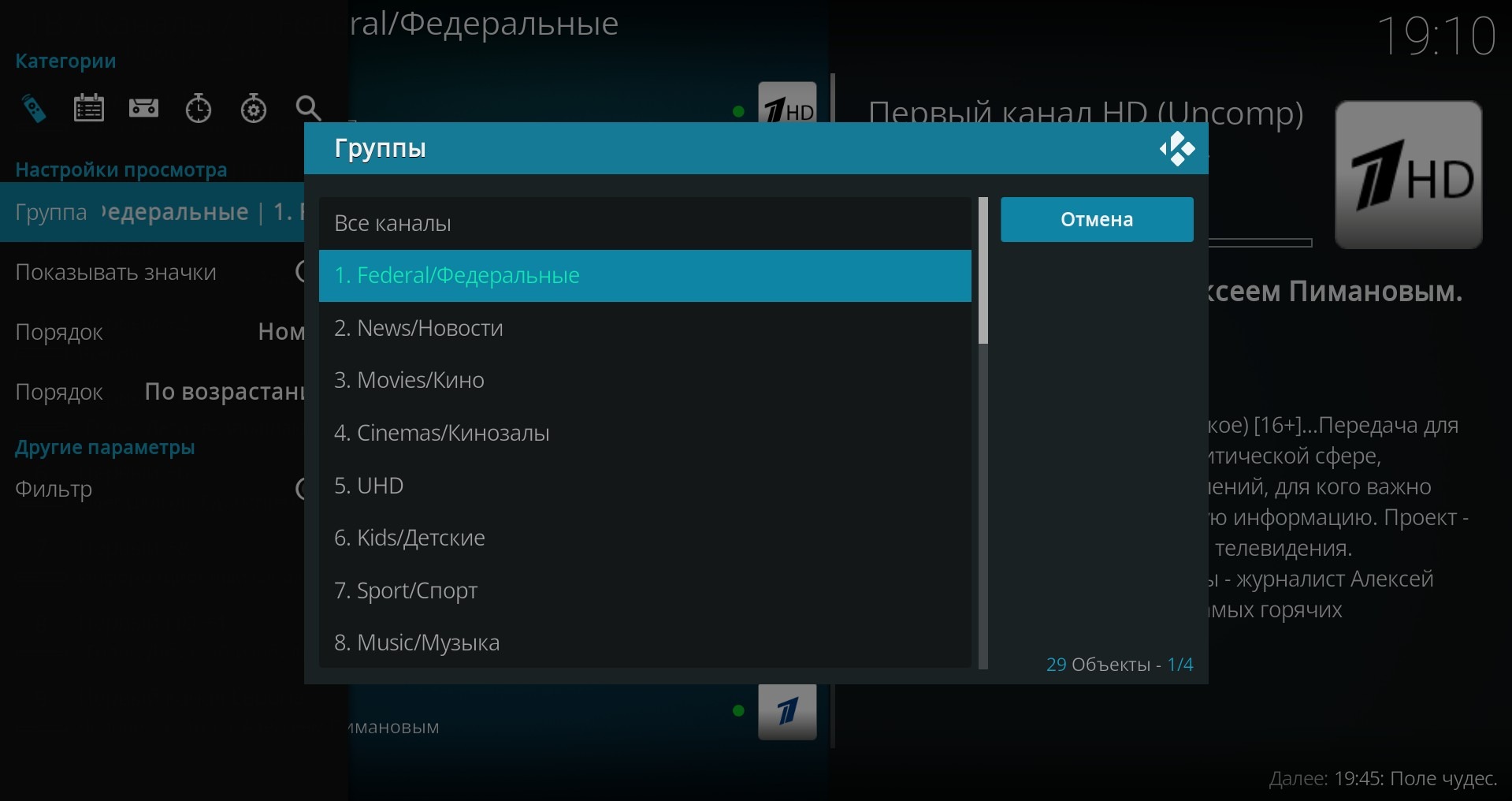
Task: Choose Все каналы in the groups list
Action: pyautogui.click(x=645, y=223)
